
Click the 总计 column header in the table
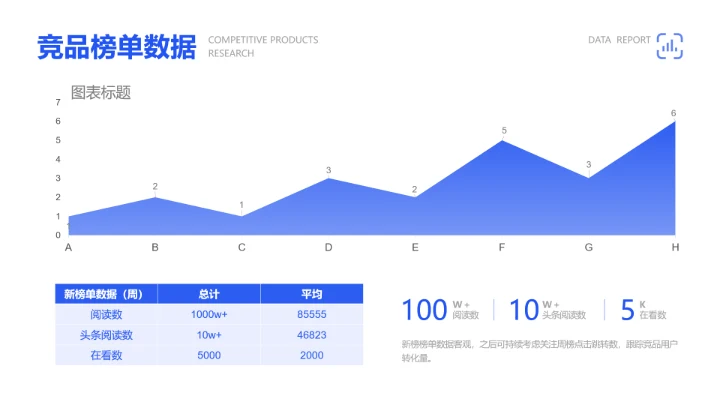[209, 294]
